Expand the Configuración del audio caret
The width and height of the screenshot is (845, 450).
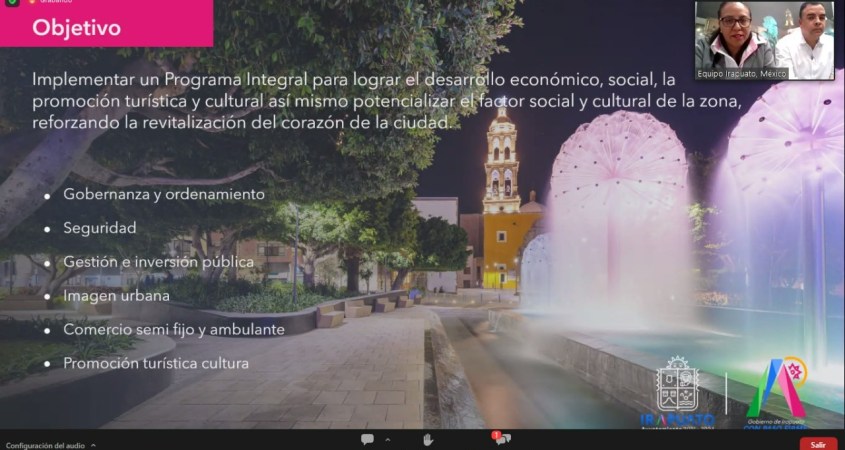93,444
